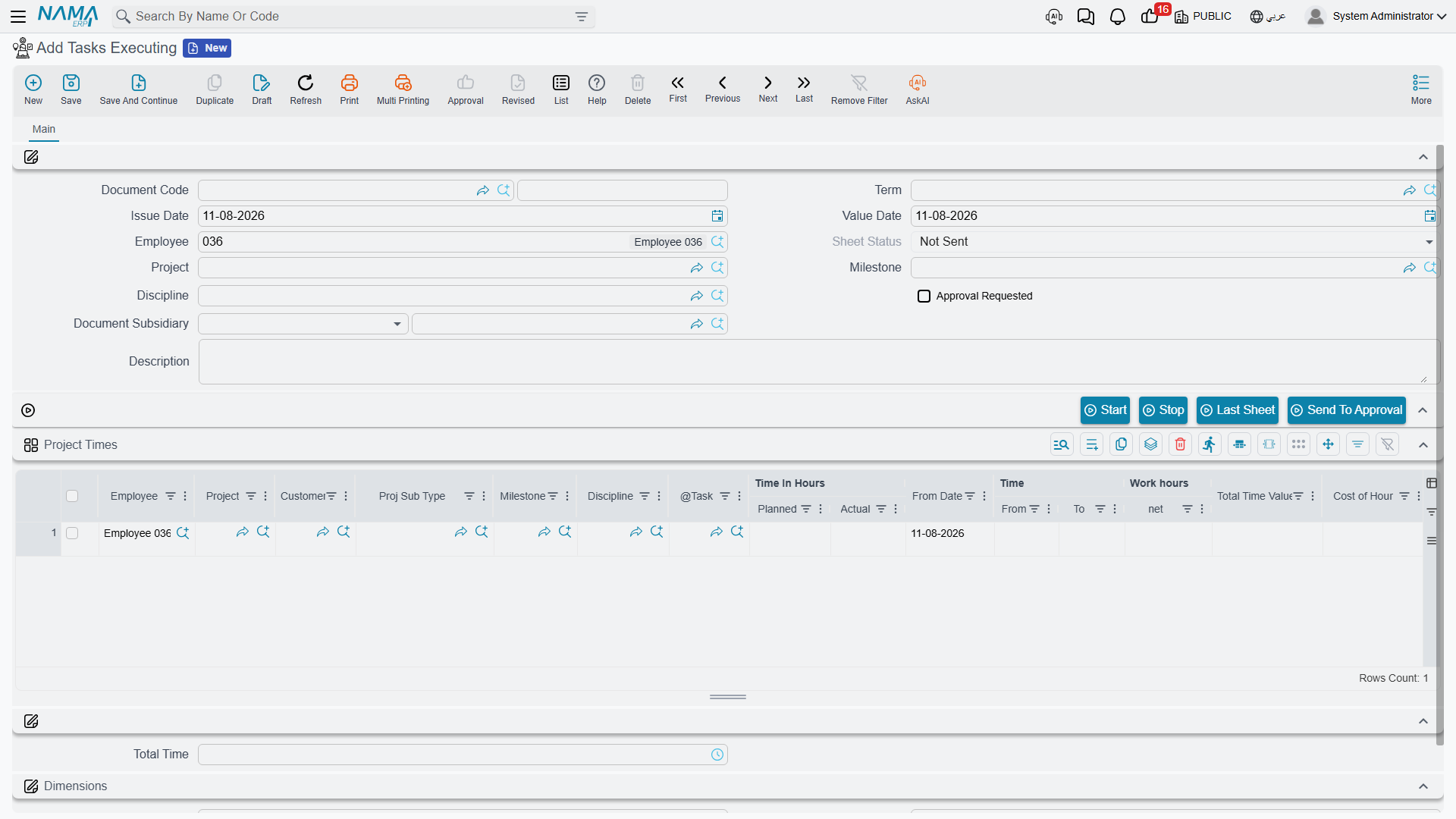Collapse the main header section chevron
This screenshot has height=819, width=1456.
pos(1423,157)
